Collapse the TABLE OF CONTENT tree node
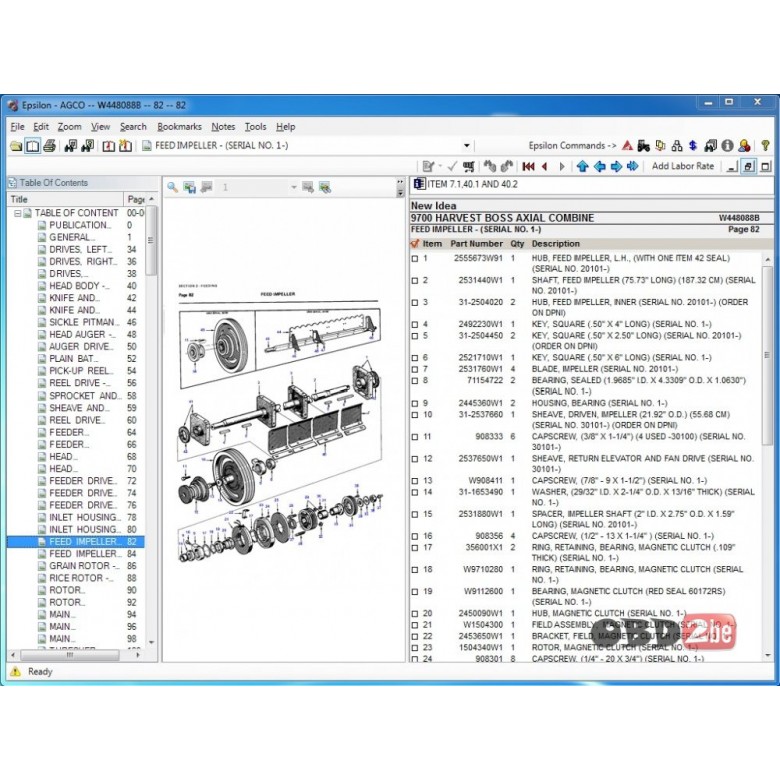 [x=17, y=213]
